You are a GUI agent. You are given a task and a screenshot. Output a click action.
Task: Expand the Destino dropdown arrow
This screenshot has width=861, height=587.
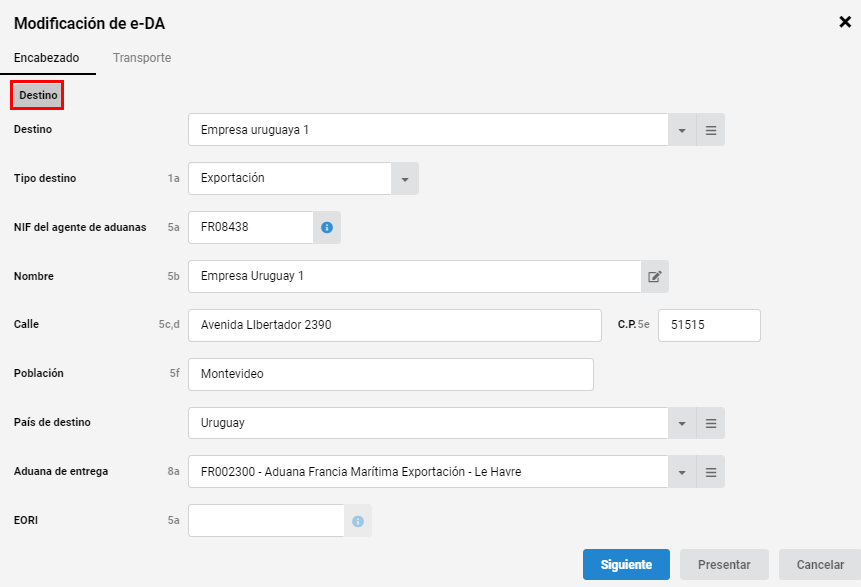pos(682,130)
